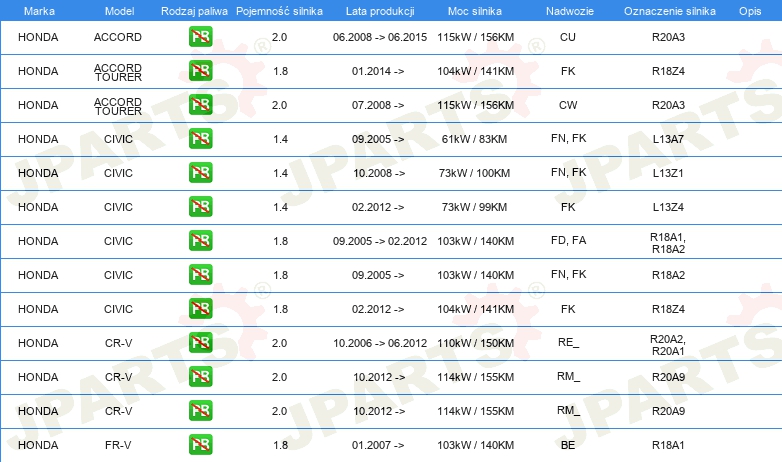Click the body code 'BE'
This screenshot has width=782, height=462.
(x=568, y=445)
